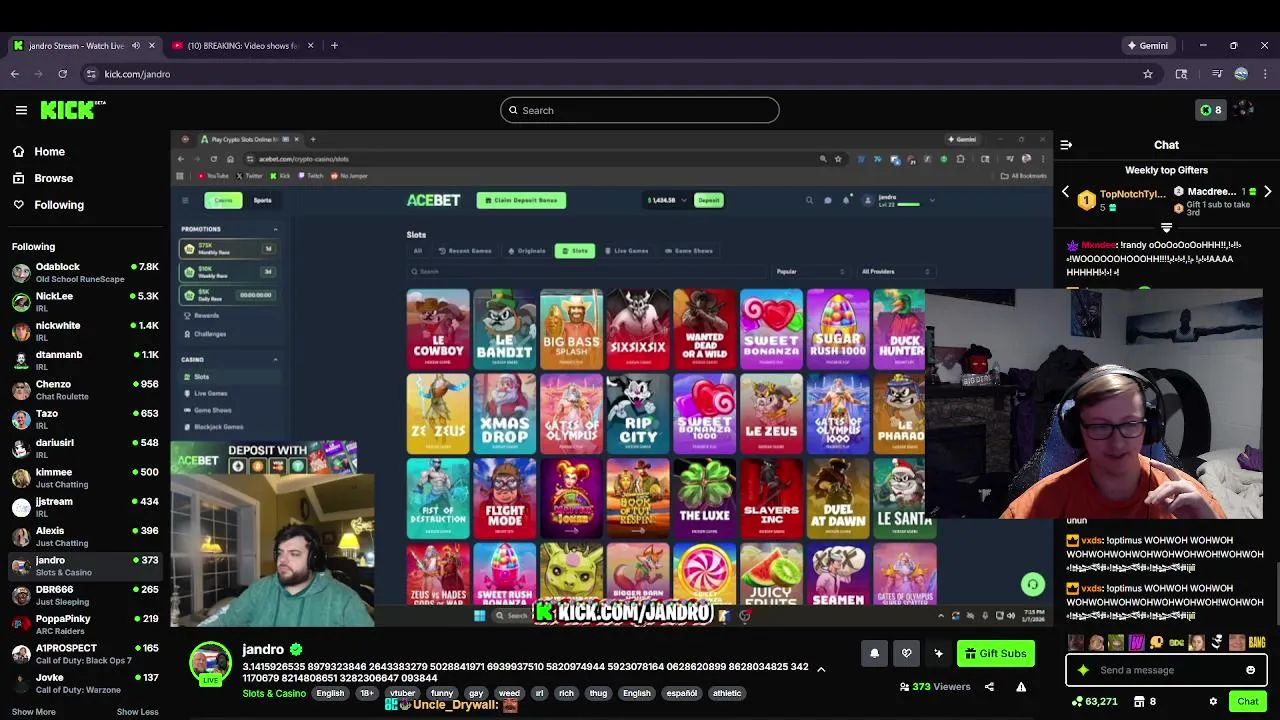Open the Jovke channel in Following
The image size is (1280, 720).
tap(85, 683)
